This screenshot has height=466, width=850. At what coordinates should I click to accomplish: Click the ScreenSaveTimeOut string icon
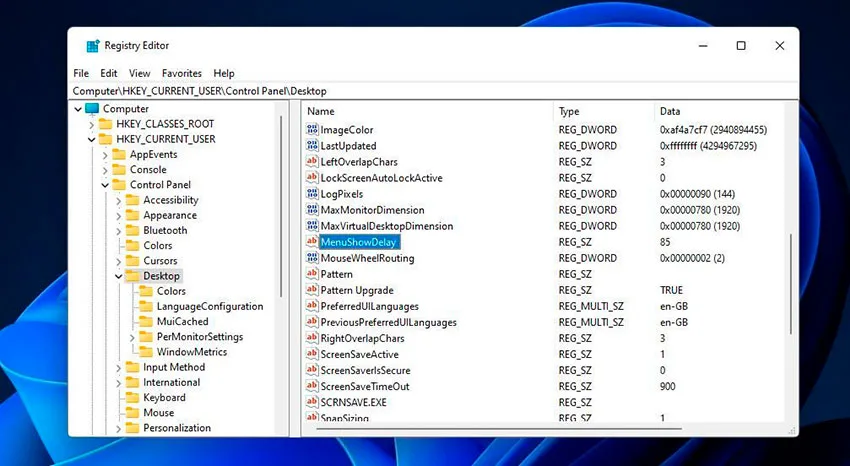tap(312, 386)
